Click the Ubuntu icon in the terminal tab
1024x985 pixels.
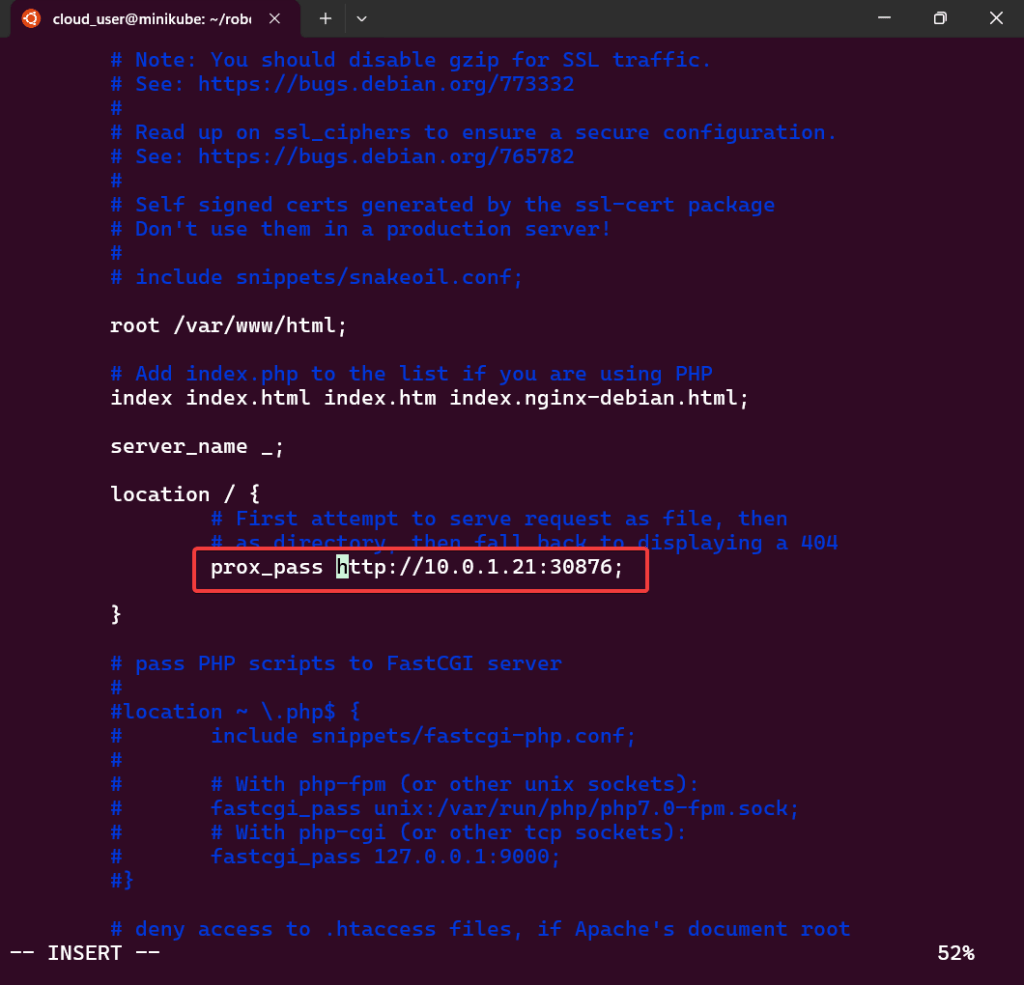point(31,19)
